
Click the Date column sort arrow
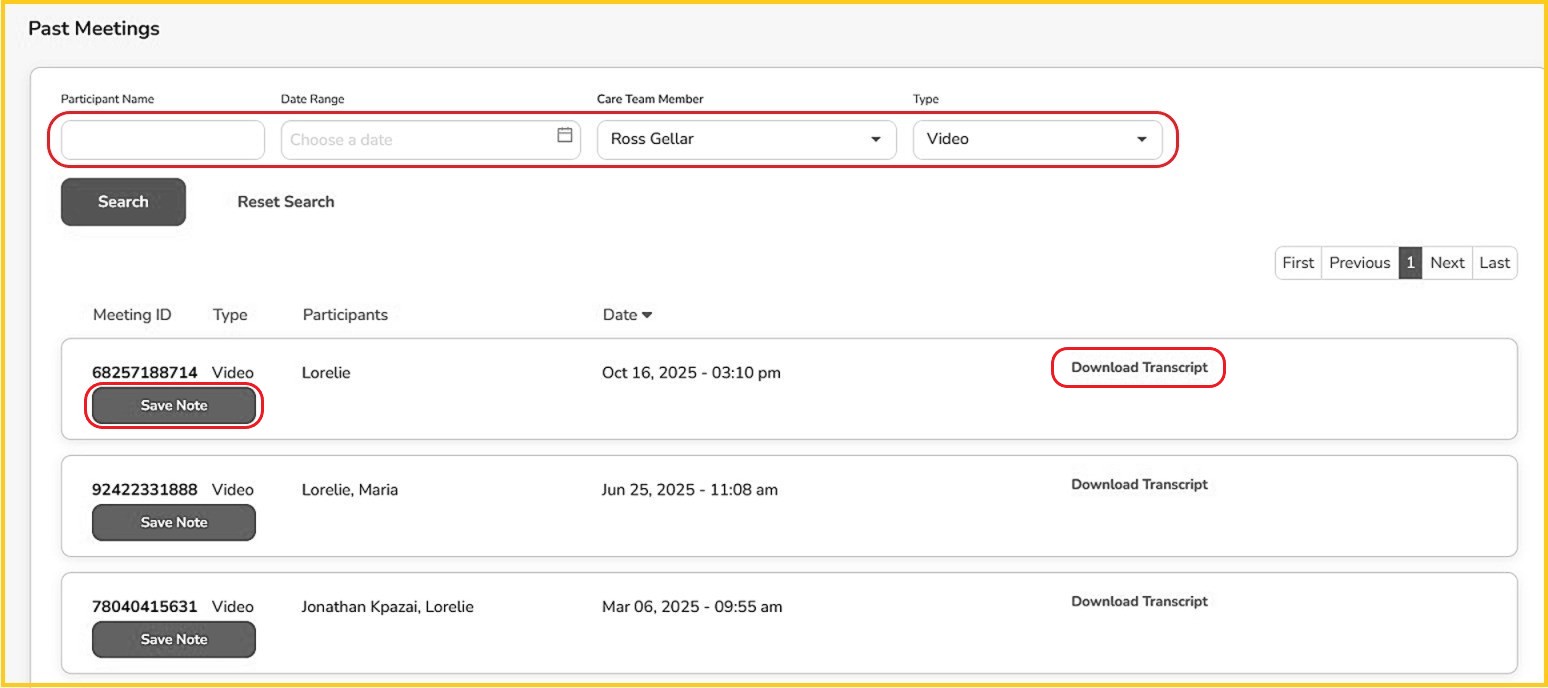[x=647, y=315]
